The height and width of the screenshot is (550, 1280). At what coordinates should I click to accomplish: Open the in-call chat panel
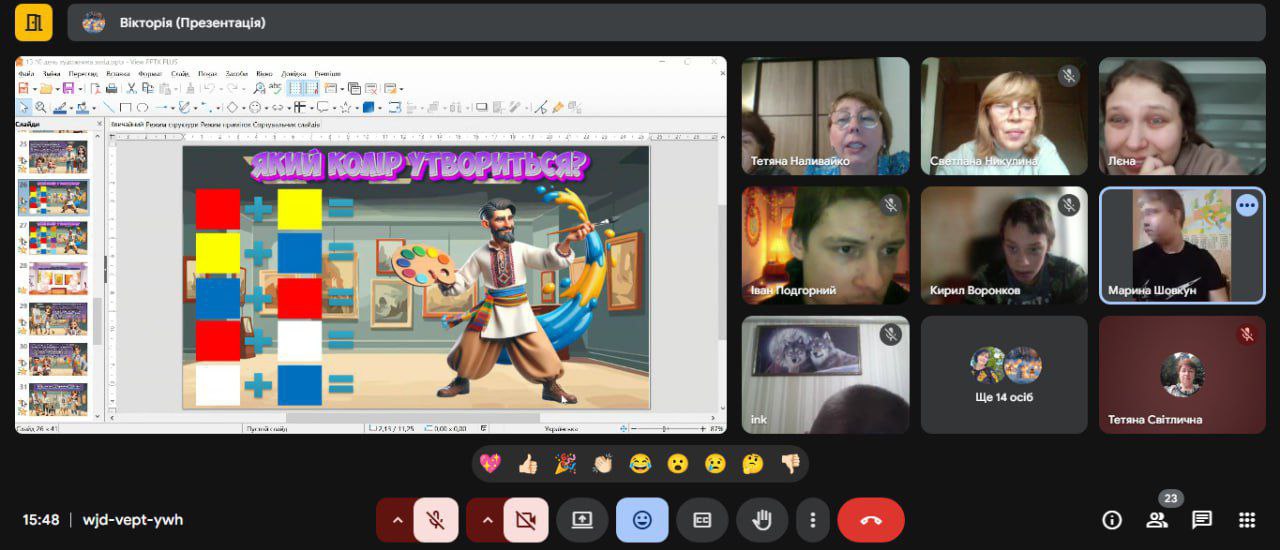coord(1202,520)
